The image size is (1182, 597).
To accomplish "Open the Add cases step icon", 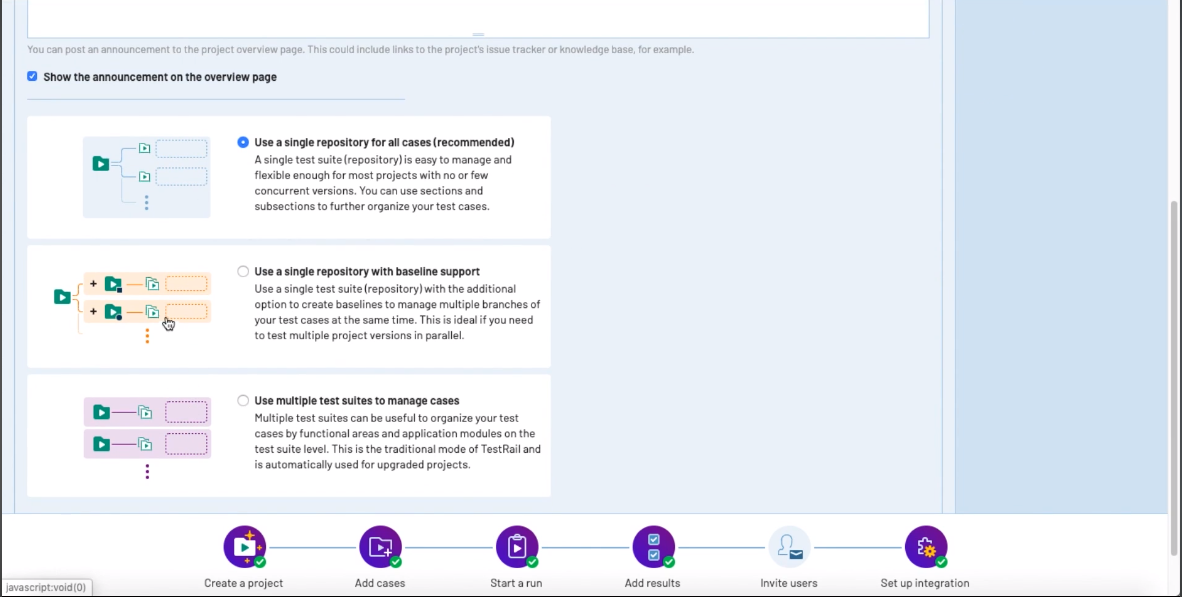I will pyautogui.click(x=380, y=547).
